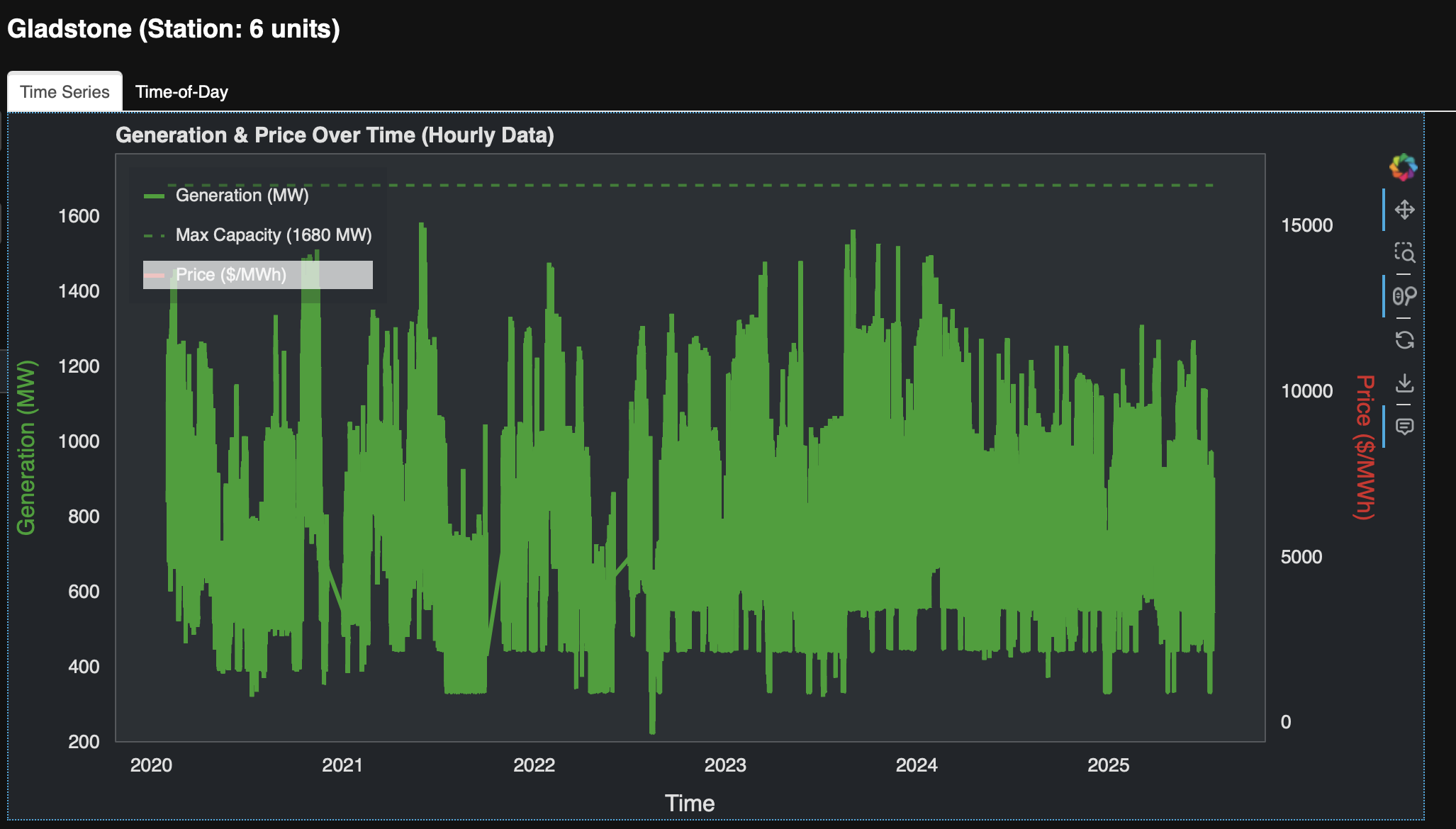Switch to the Time-of-Day tab
1456x829 pixels.
pos(181,92)
